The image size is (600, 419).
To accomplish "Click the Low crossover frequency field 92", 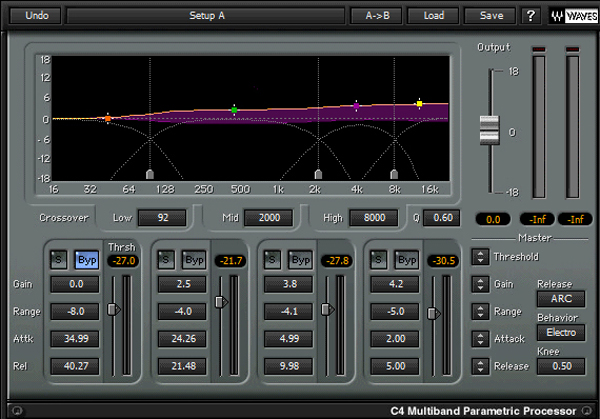I will click(x=161, y=217).
